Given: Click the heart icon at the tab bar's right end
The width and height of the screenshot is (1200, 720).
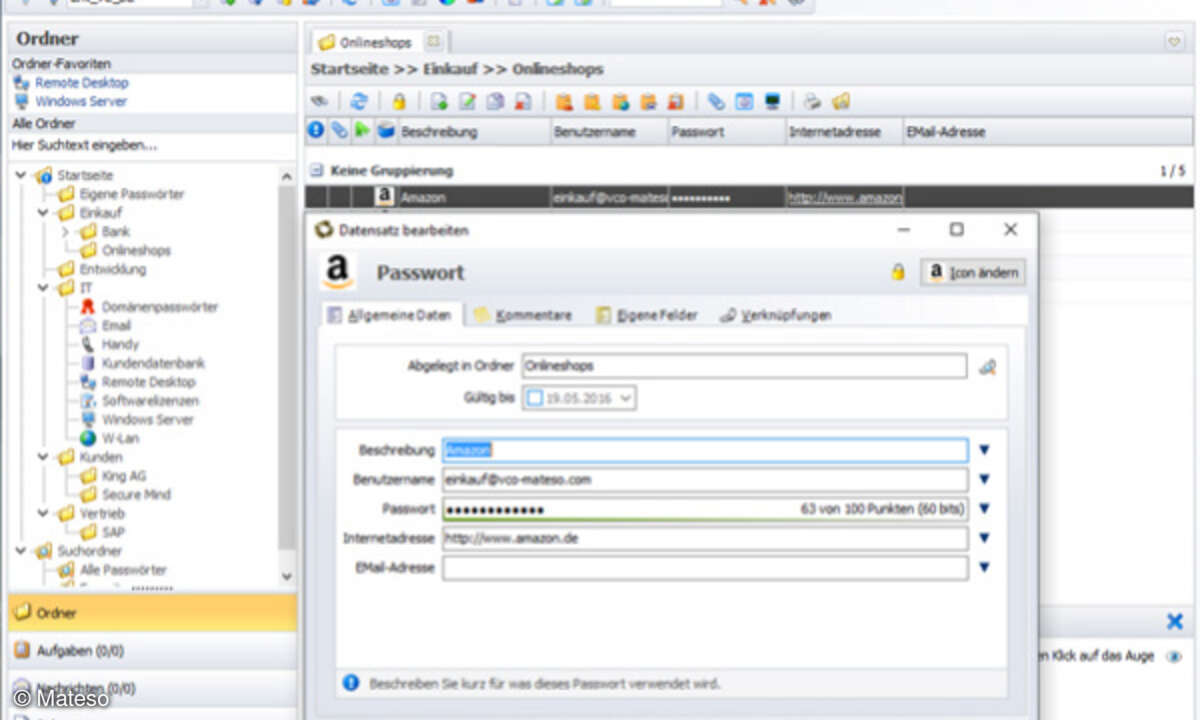Looking at the screenshot, I should (1174, 42).
